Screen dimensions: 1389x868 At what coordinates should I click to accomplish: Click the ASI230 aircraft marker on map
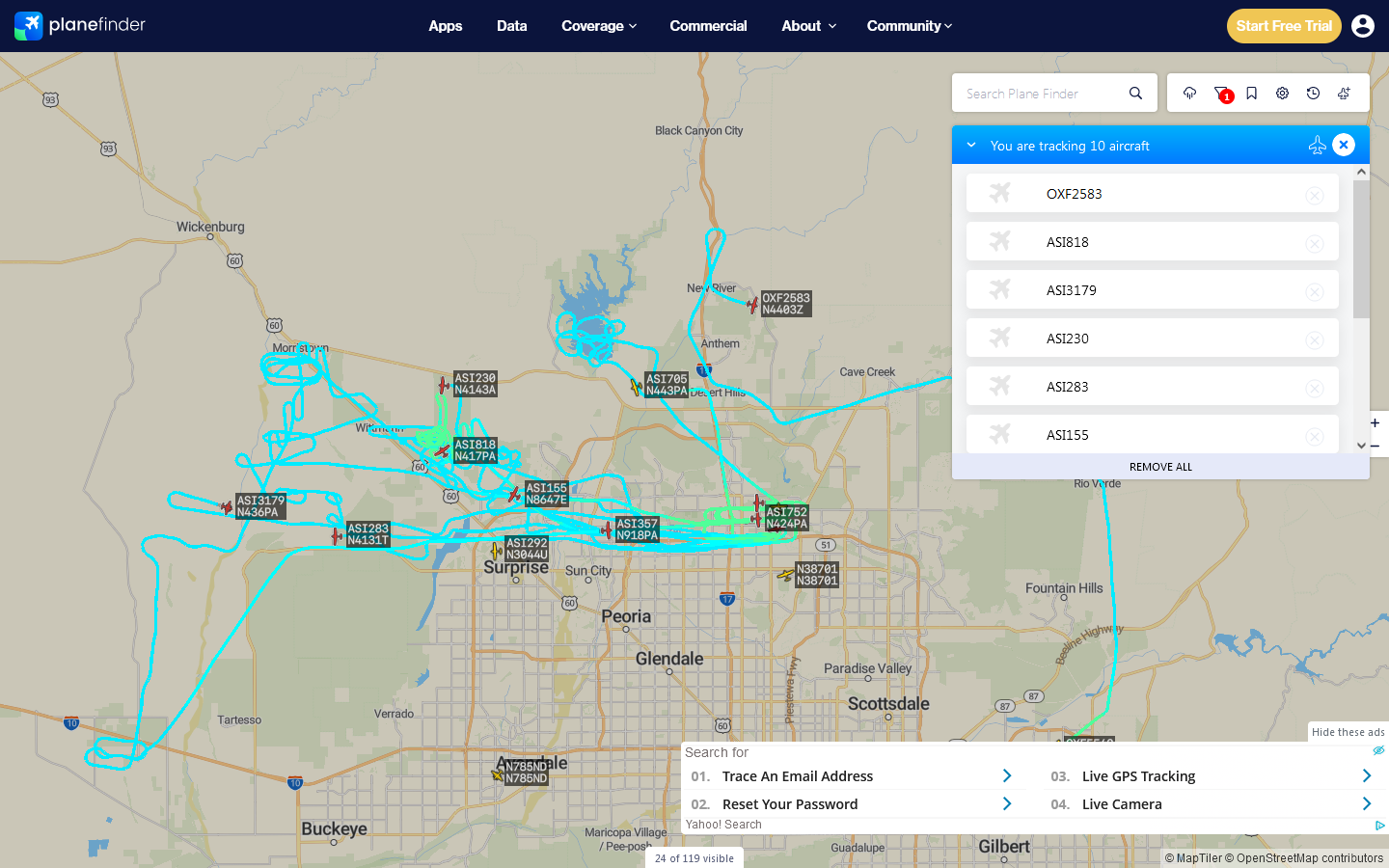pos(444,385)
